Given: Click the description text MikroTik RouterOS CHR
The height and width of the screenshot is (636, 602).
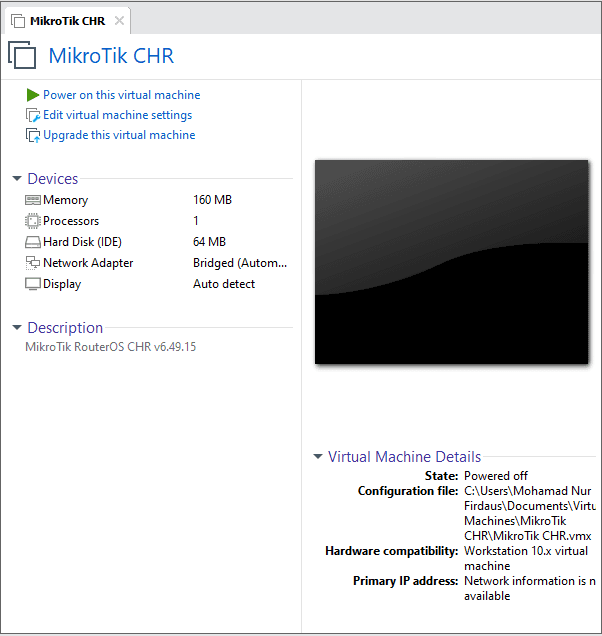Looking at the screenshot, I should tap(110, 347).
